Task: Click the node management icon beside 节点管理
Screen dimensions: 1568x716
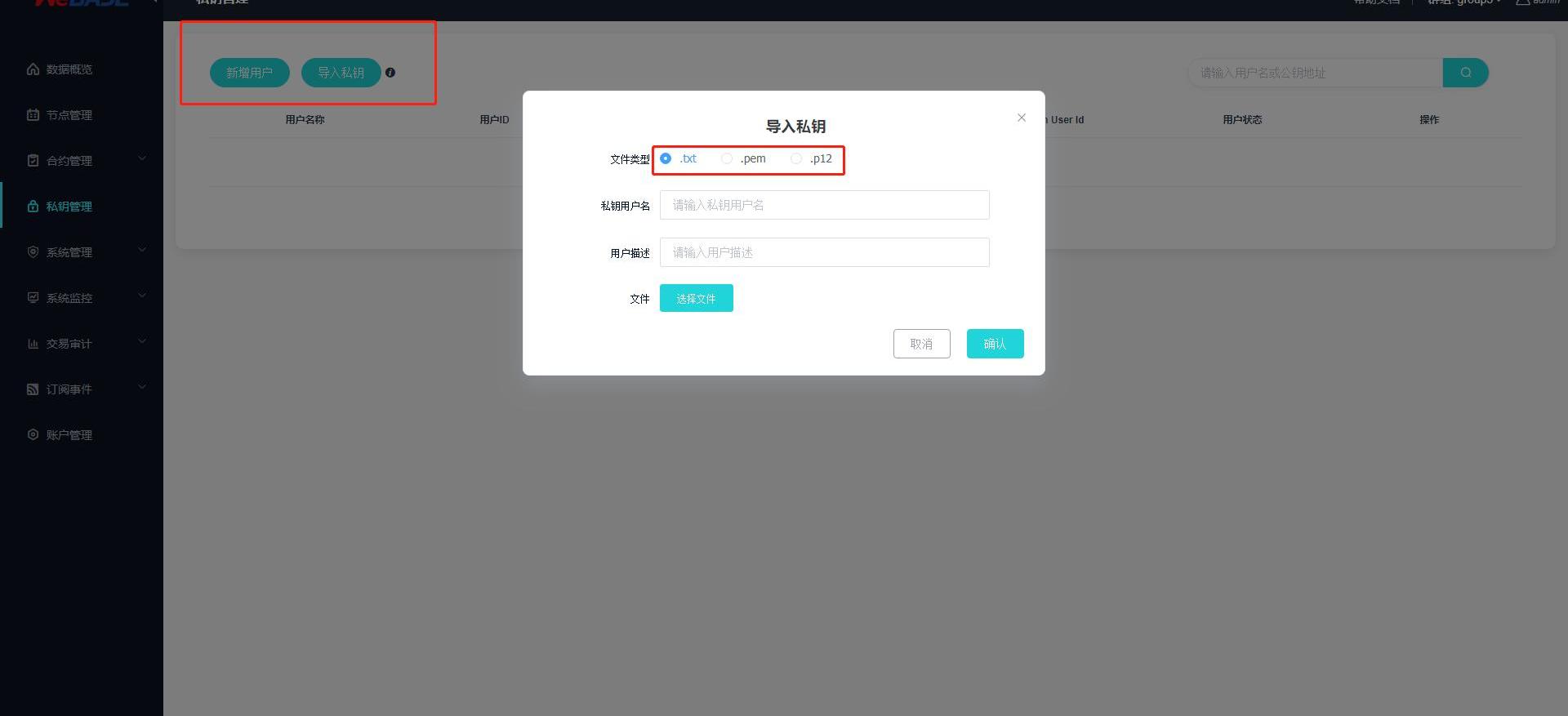Action: coord(33,115)
